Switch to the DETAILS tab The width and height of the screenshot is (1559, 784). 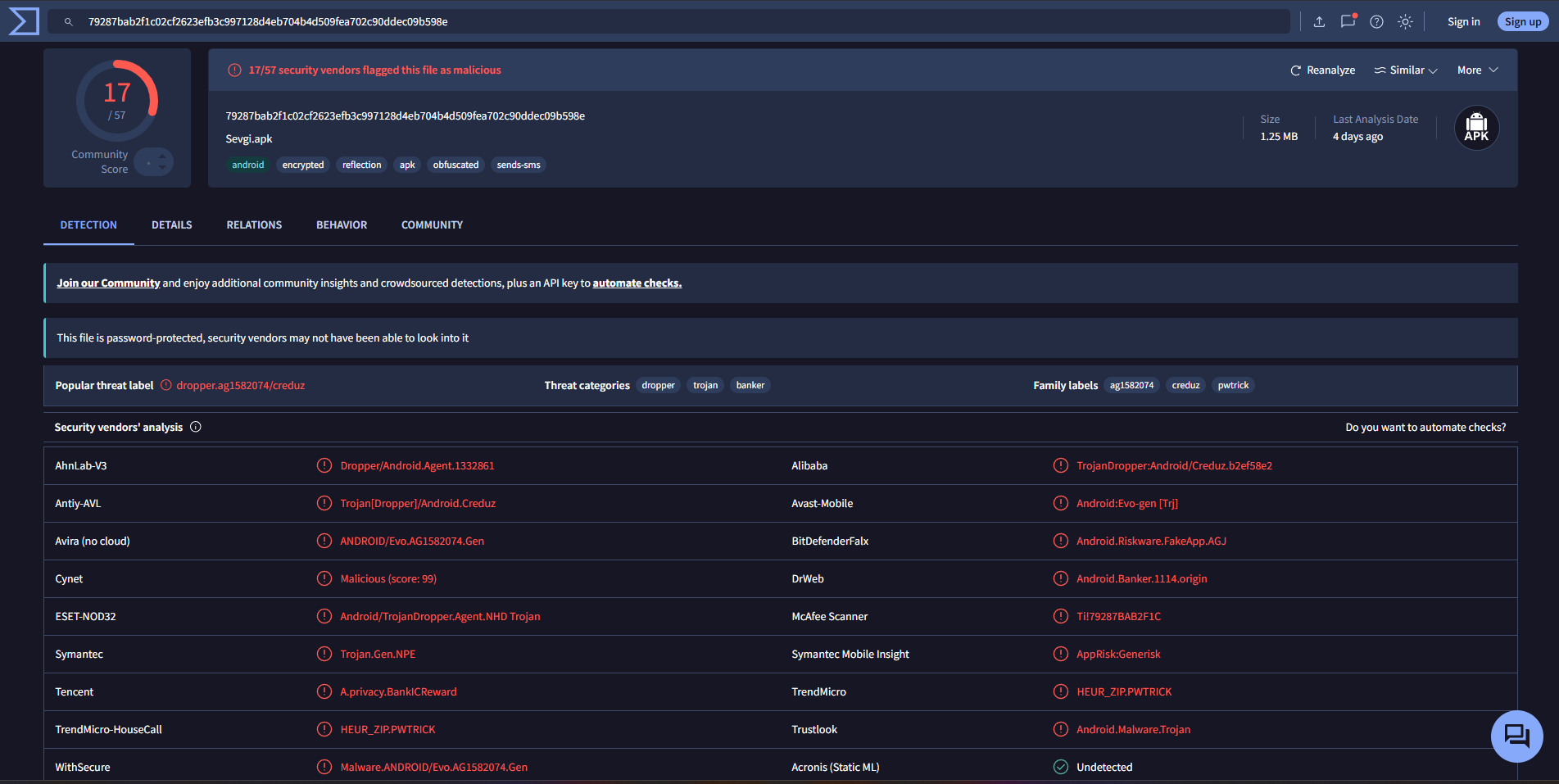172,224
